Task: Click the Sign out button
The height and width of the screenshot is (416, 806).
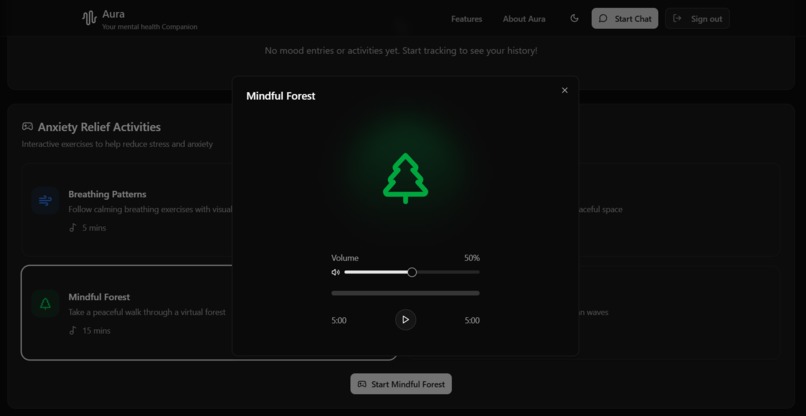Action: [697, 19]
